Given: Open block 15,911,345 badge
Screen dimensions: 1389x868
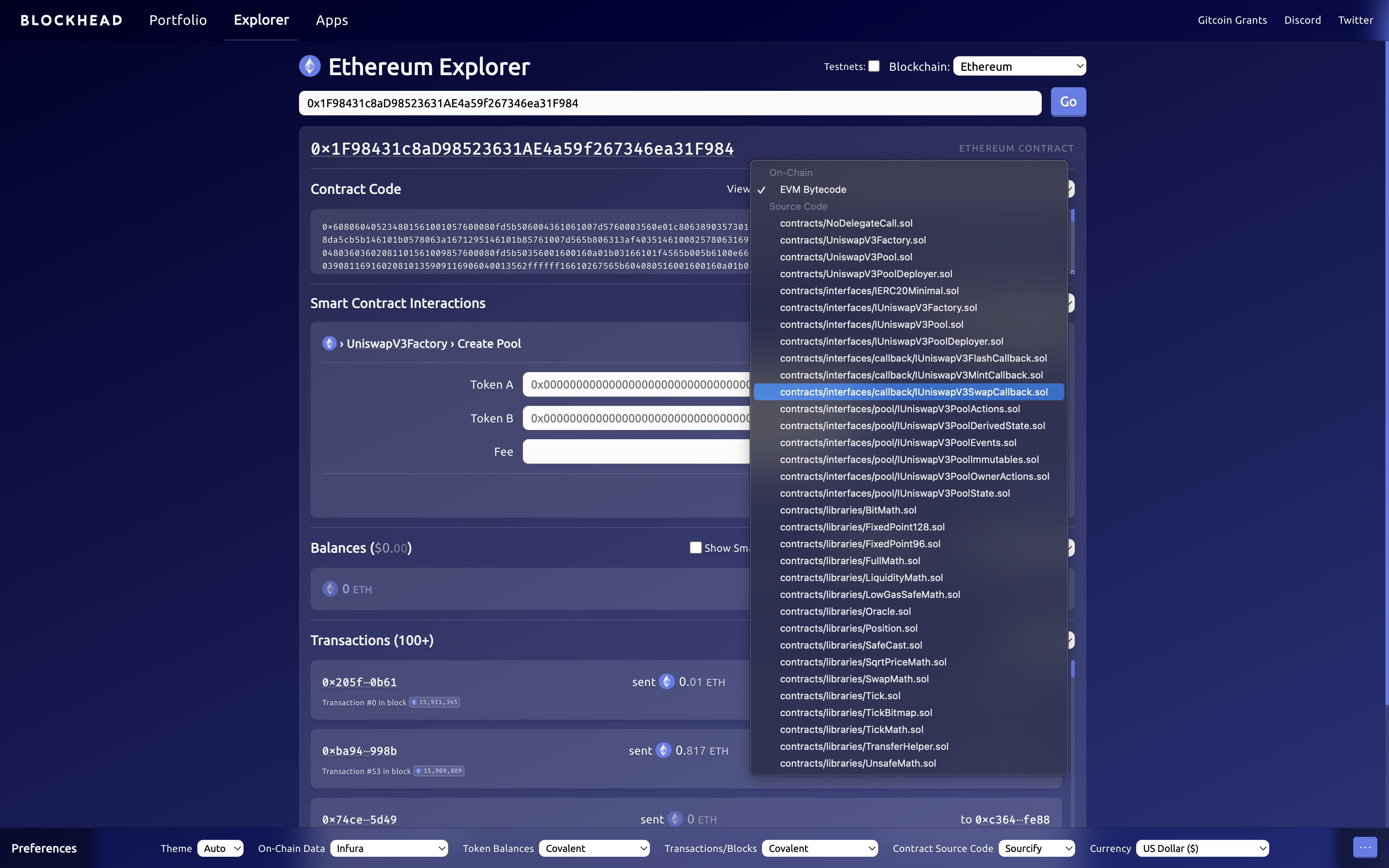Looking at the screenshot, I should (x=434, y=702).
